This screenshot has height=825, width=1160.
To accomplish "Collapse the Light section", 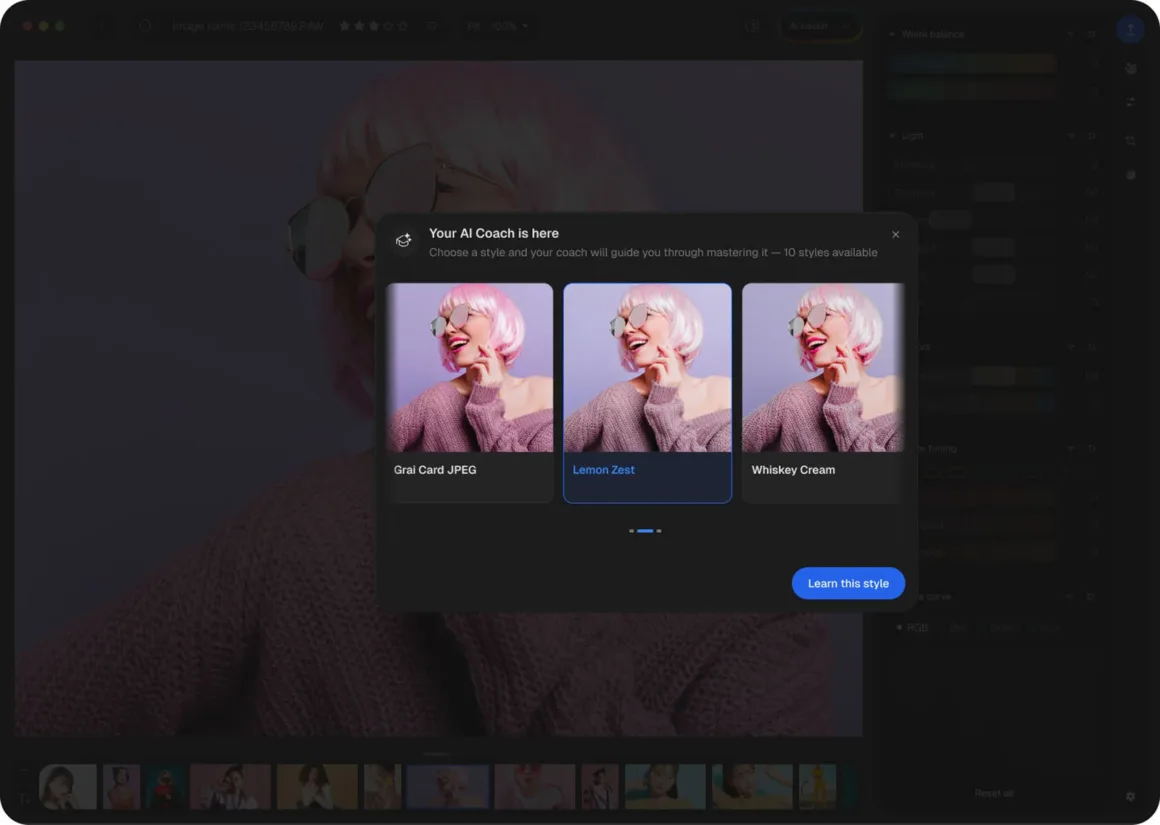I will [892, 136].
